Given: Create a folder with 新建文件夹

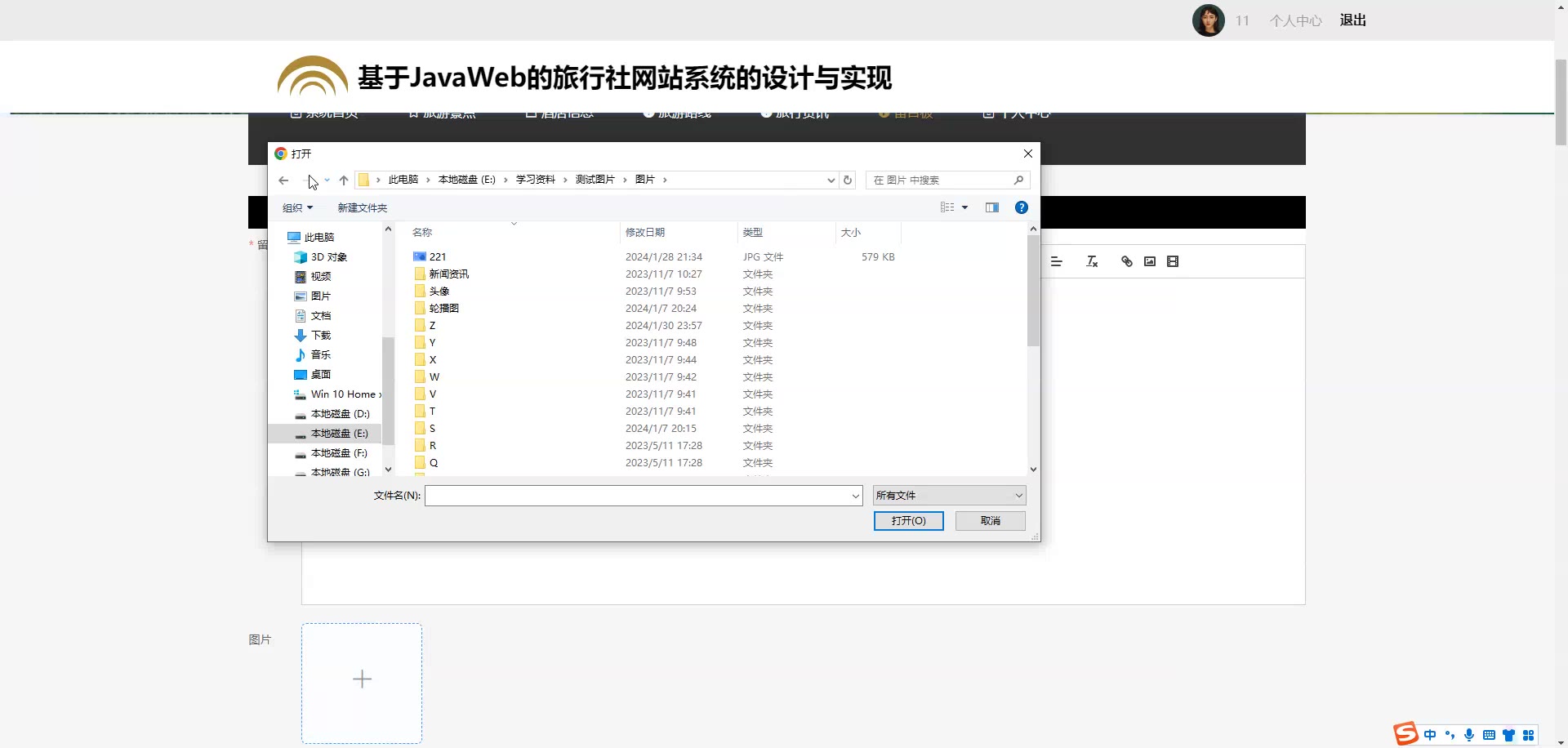Looking at the screenshot, I should click(363, 207).
